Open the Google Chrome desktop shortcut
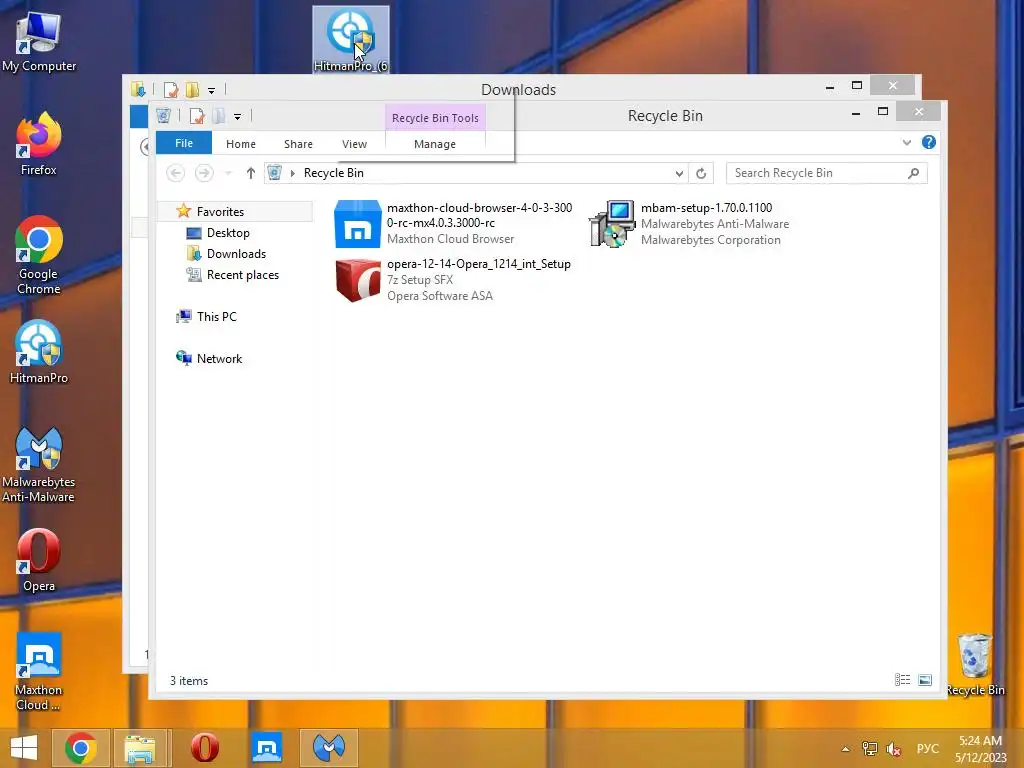1024x768 pixels. (x=39, y=255)
